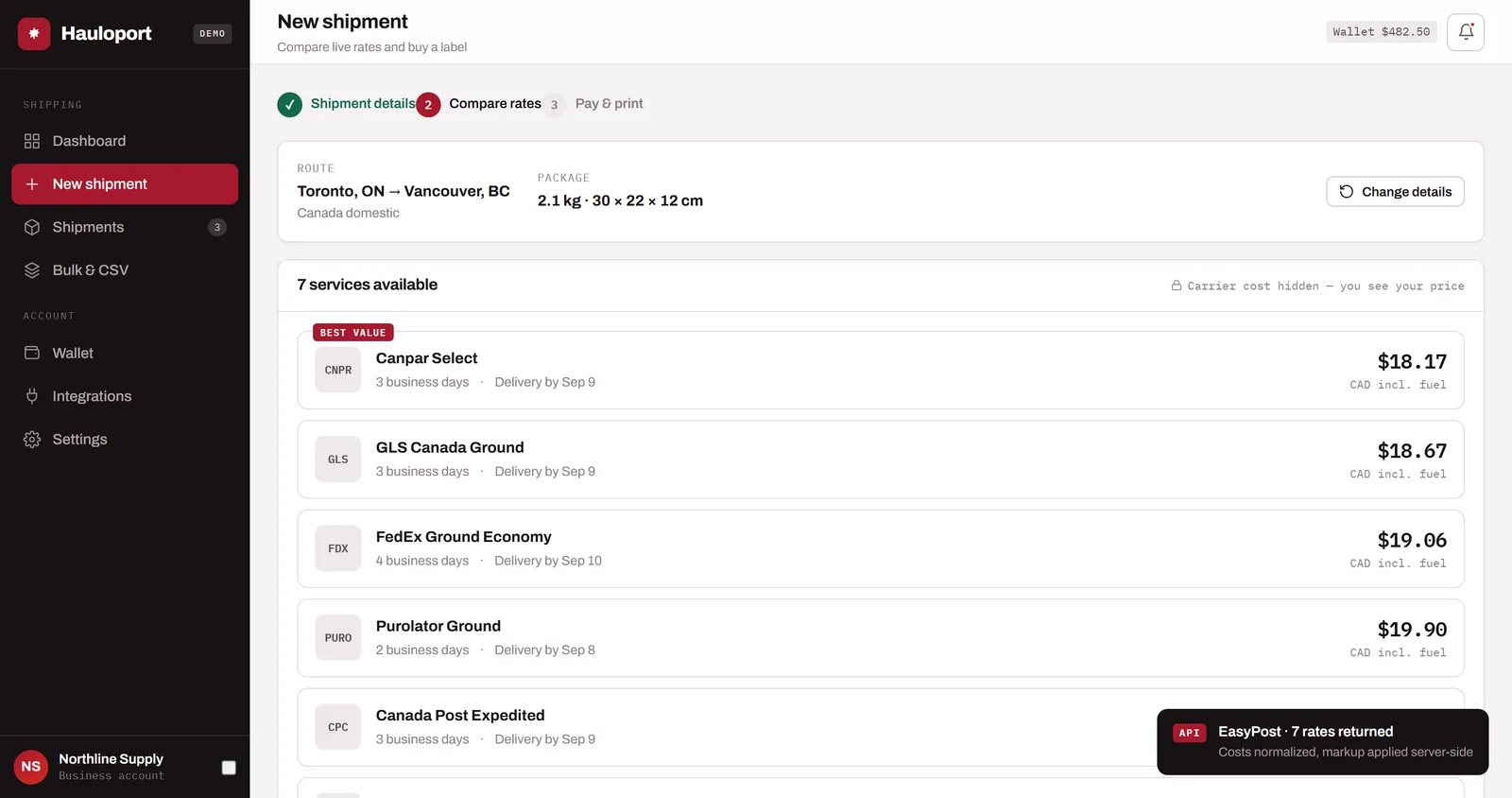This screenshot has height=798, width=1512.
Task: Open Wallet in the sidebar
Action: coord(125,353)
